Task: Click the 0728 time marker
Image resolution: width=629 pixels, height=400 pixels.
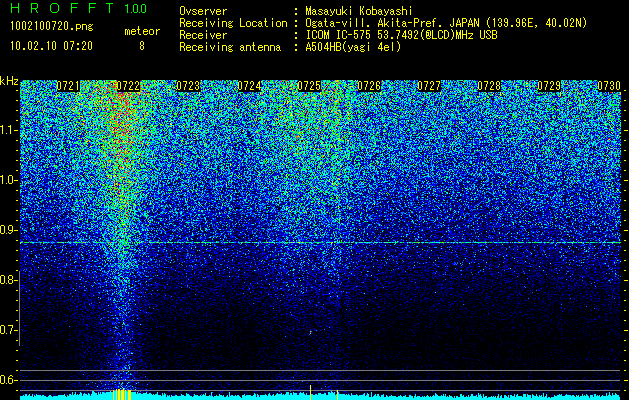Action: (x=489, y=86)
